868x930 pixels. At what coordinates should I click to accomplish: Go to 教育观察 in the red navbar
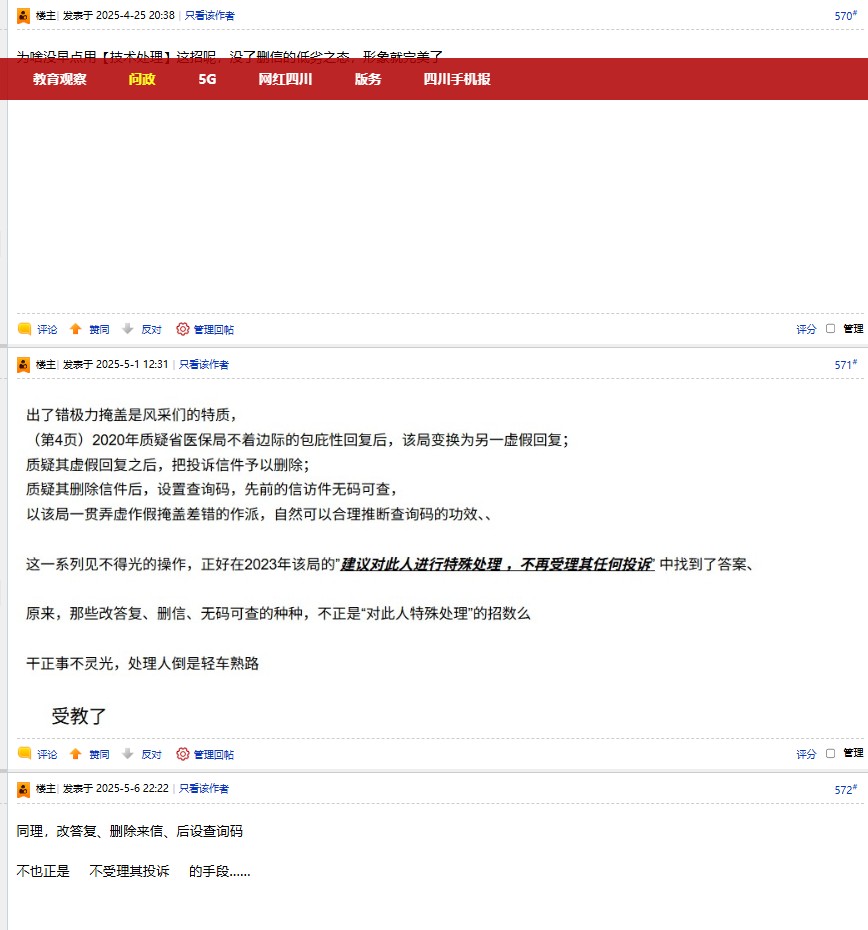(60, 79)
